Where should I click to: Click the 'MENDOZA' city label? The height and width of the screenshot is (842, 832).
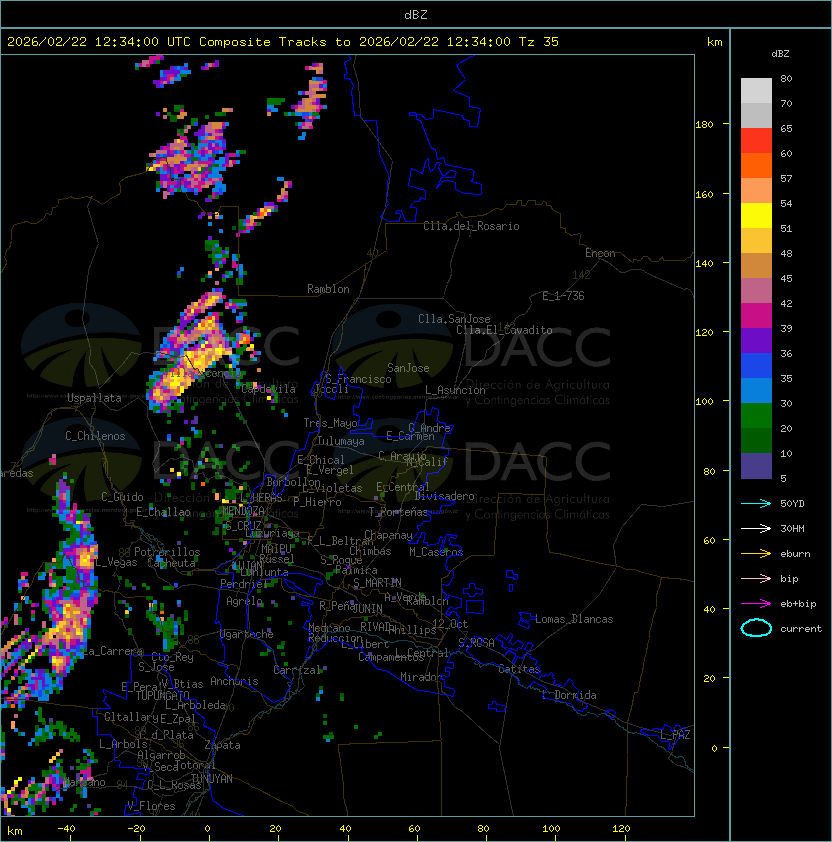[243, 510]
